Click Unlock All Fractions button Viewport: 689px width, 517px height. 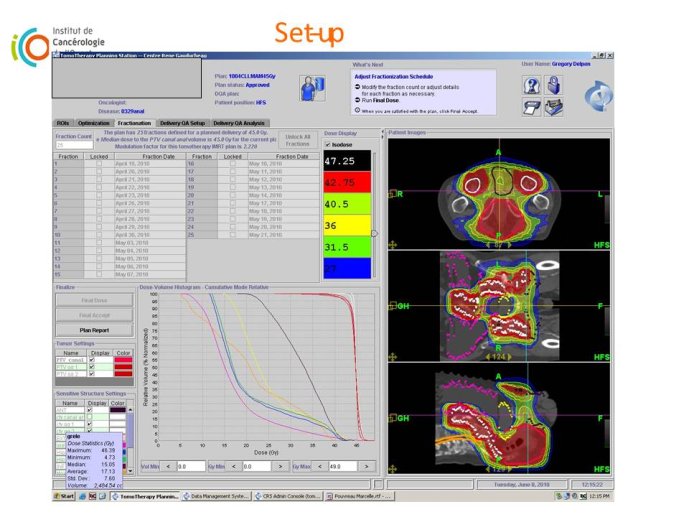tap(297, 141)
